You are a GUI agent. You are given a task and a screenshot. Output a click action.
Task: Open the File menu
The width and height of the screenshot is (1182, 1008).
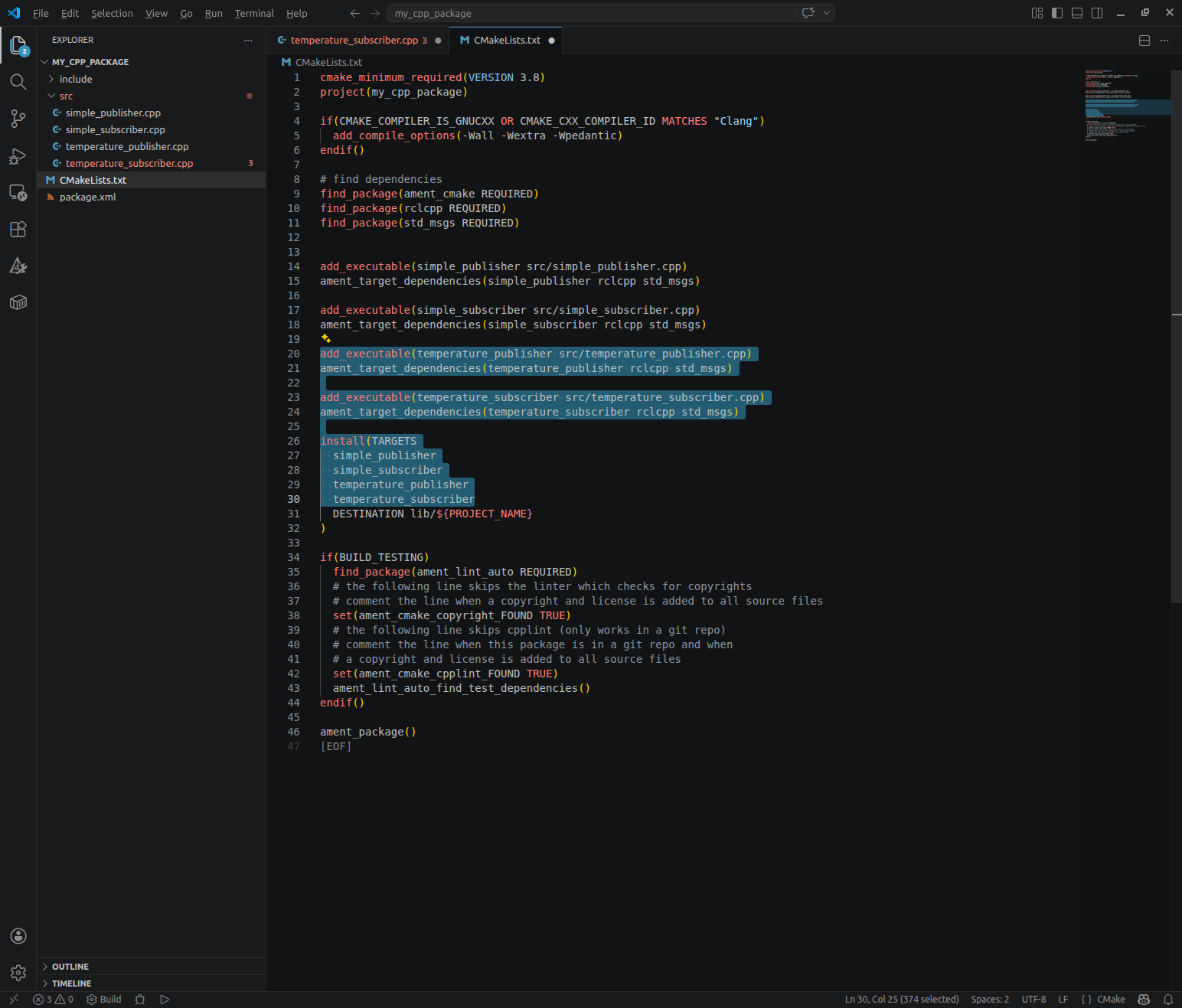point(41,13)
